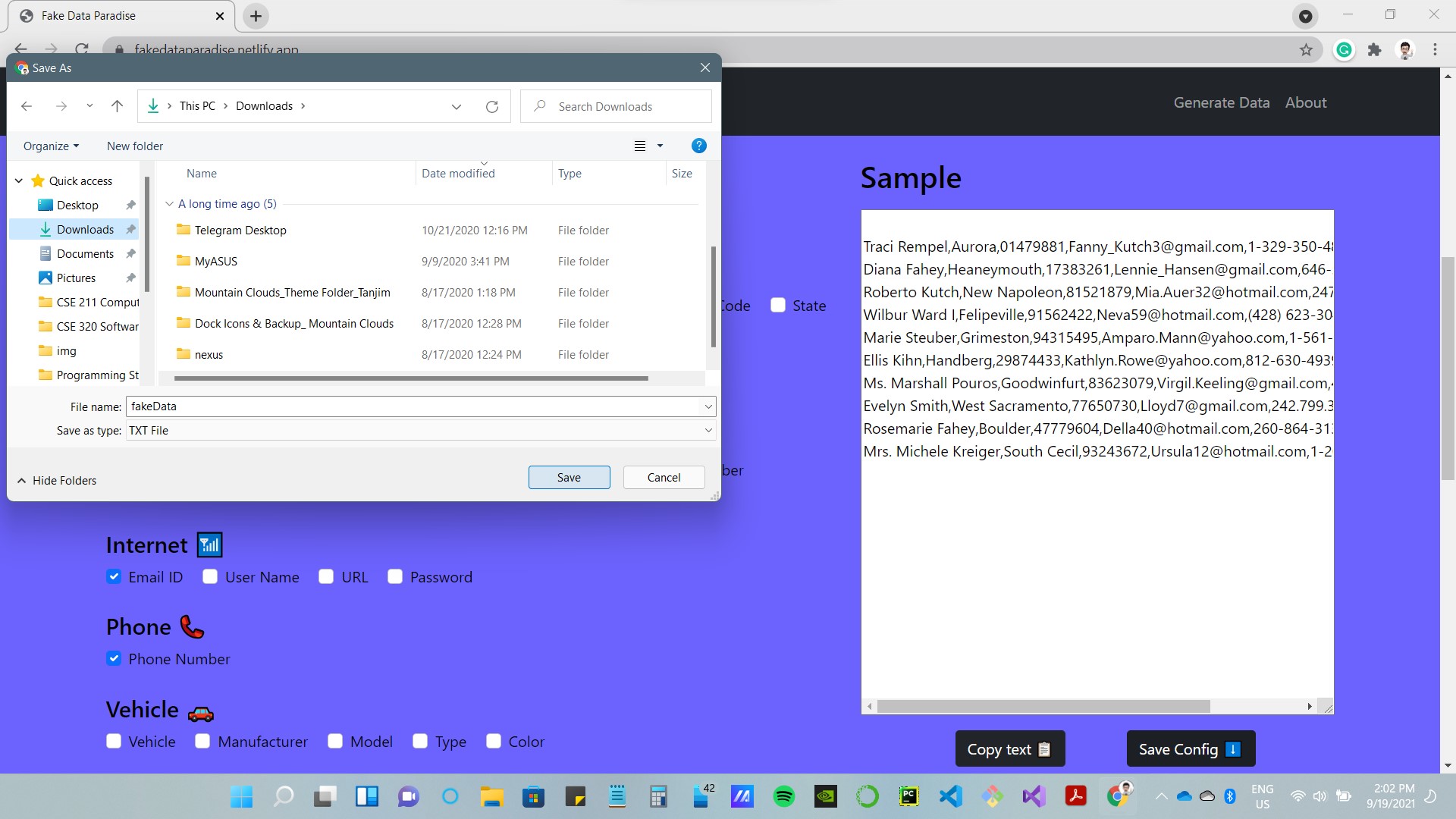1456x819 pixels.
Task: Click the Save As dialog help icon
Action: [698, 146]
